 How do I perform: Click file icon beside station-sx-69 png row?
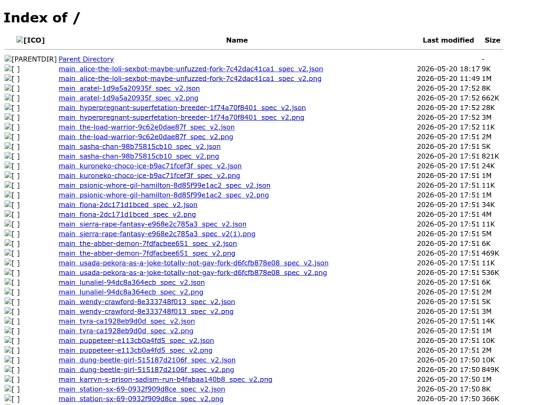(12, 399)
